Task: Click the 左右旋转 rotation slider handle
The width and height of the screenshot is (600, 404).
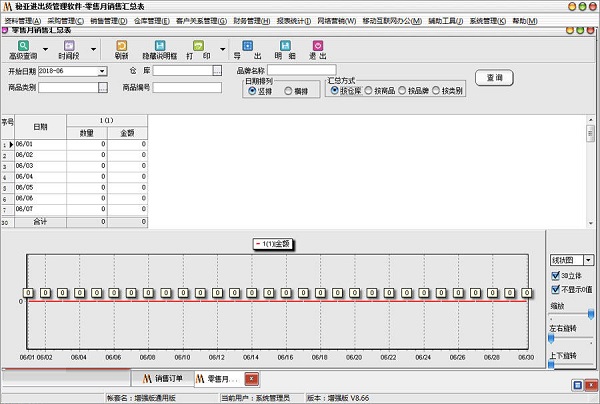Action: 551,338
